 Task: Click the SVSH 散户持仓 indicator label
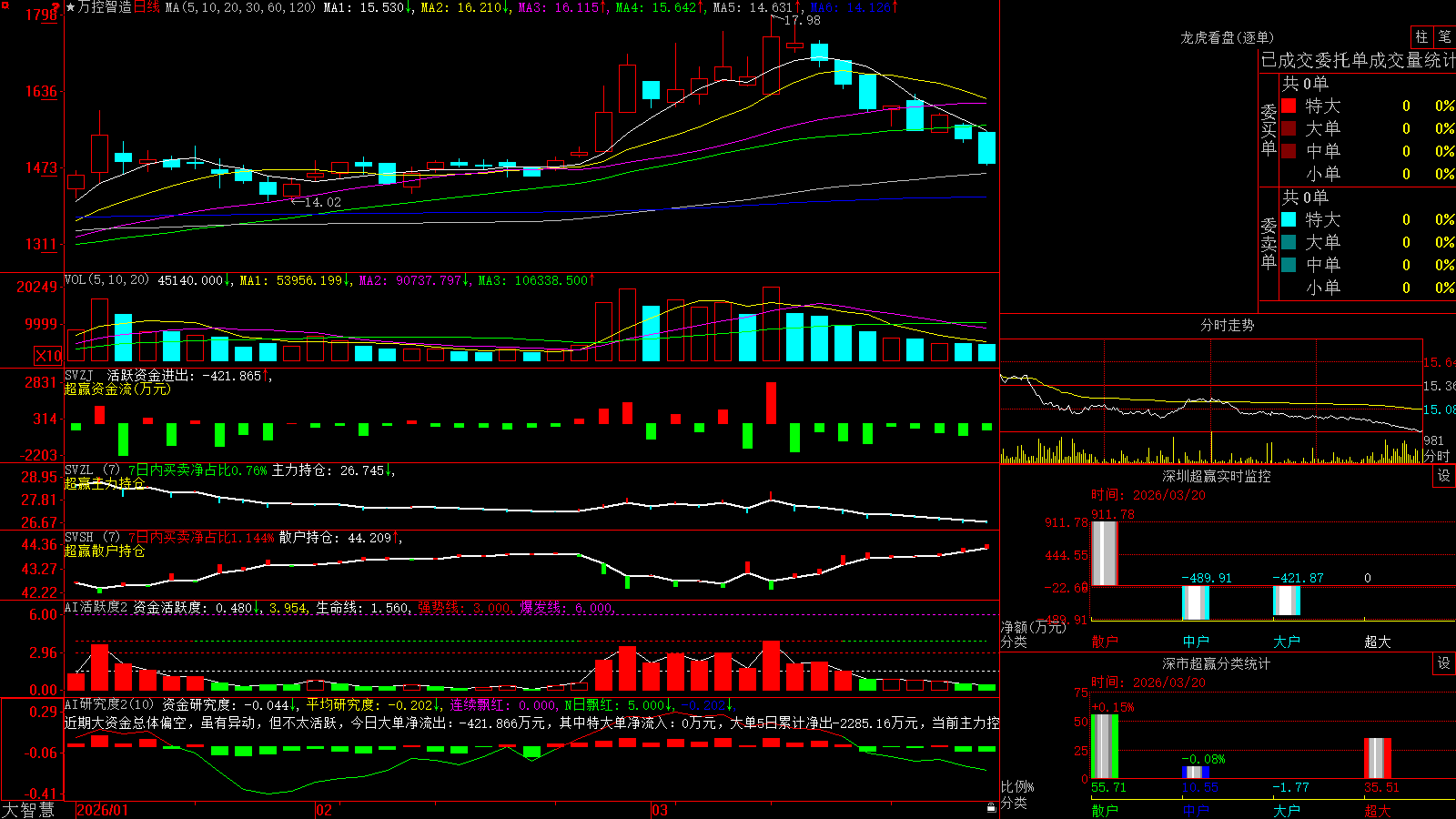[91, 538]
